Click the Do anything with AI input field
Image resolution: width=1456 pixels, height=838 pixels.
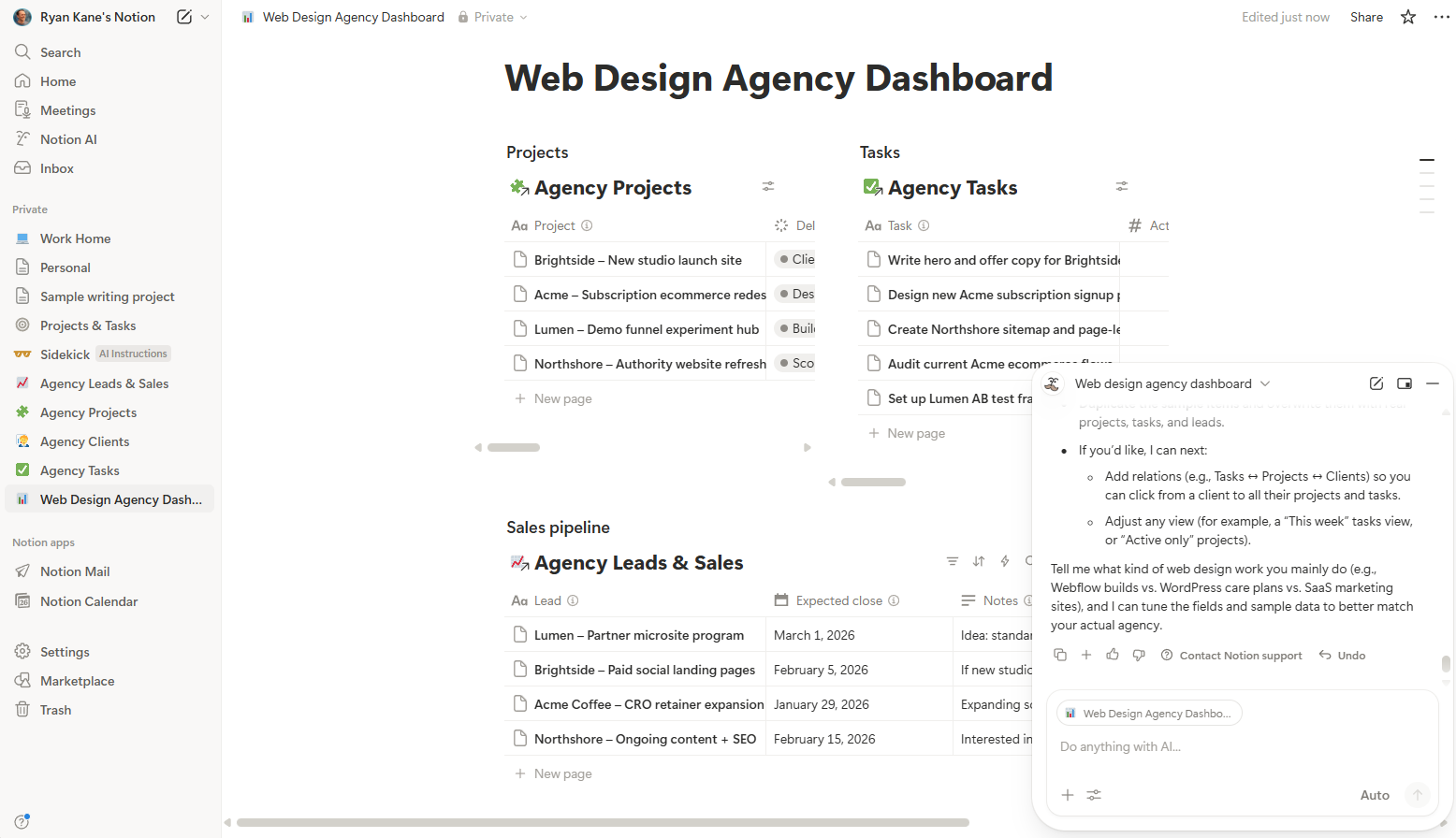point(1170,745)
